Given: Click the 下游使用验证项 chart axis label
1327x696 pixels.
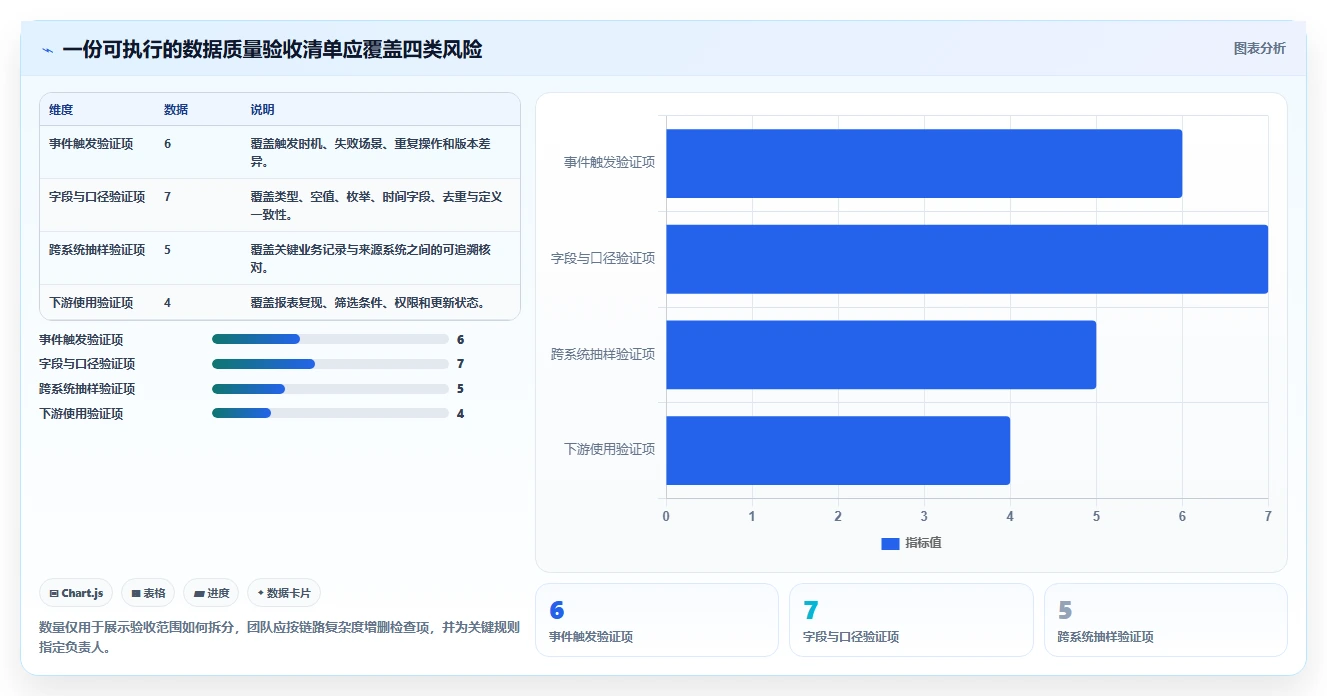Looking at the screenshot, I should pyautogui.click(x=609, y=449).
